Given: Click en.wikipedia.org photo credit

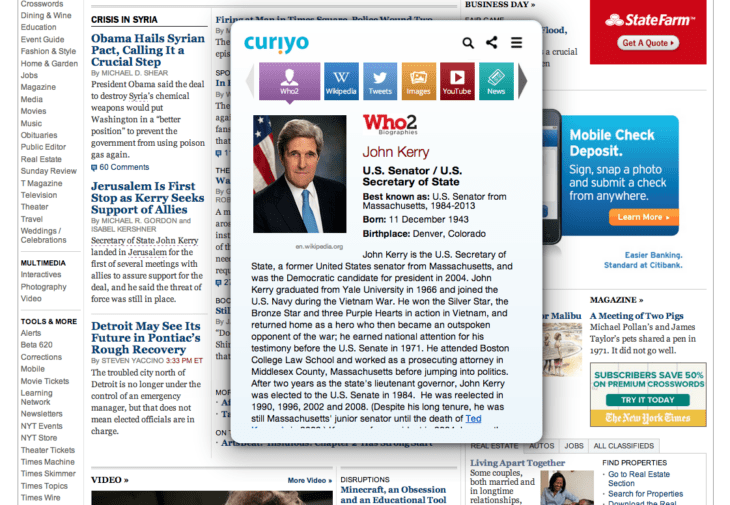Looking at the screenshot, I should click(x=319, y=247).
